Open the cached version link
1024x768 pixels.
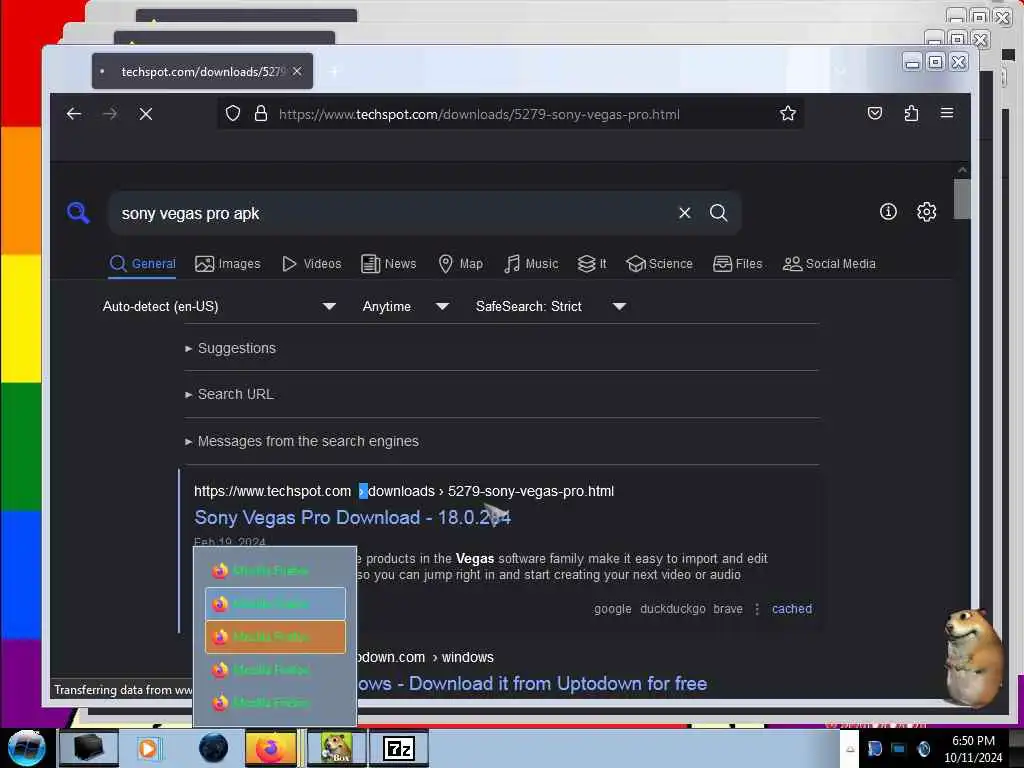[792, 609]
